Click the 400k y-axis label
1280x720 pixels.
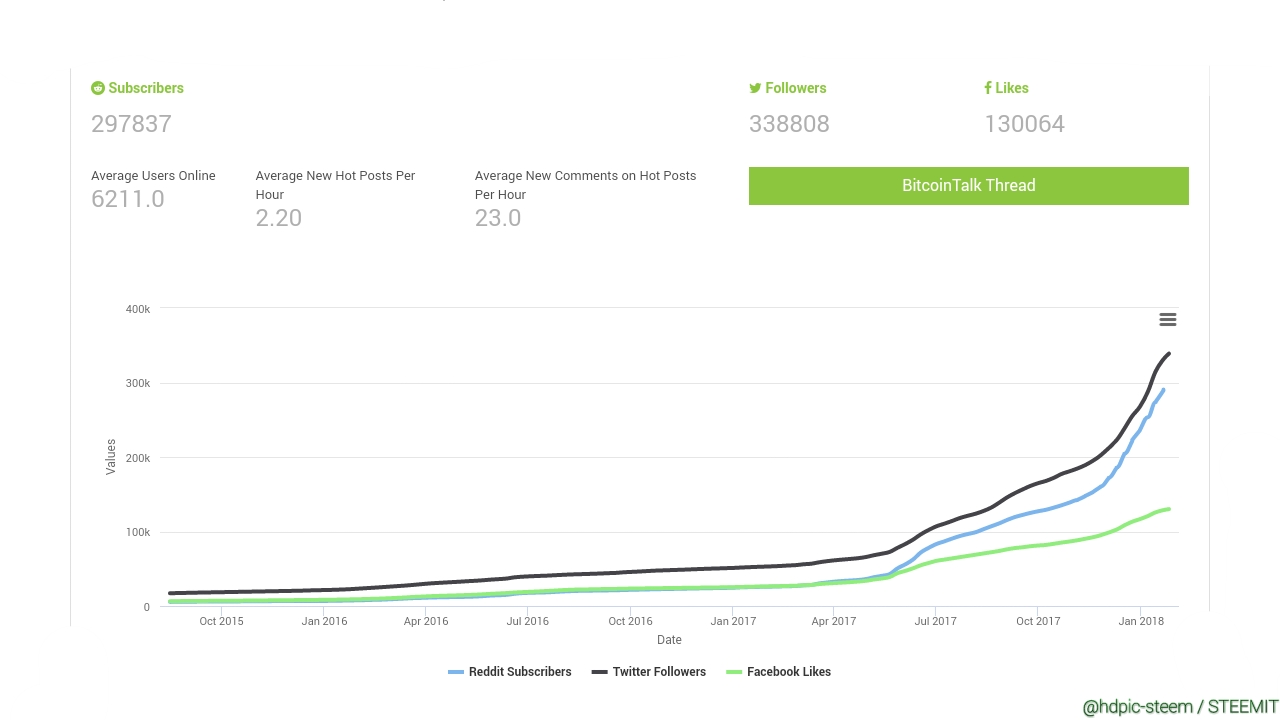pyautogui.click(x=138, y=309)
